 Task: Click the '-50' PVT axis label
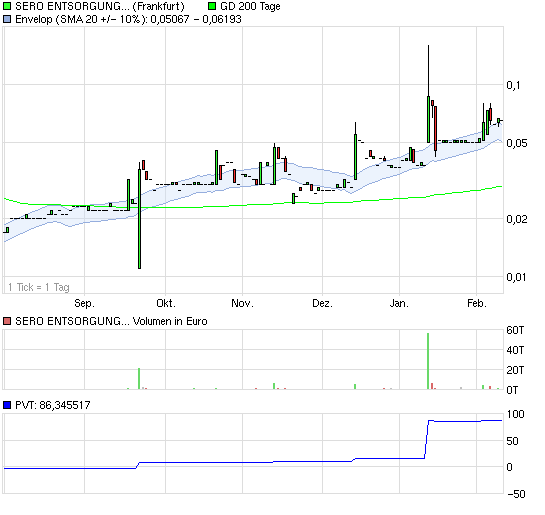pyautogui.click(x=516, y=494)
